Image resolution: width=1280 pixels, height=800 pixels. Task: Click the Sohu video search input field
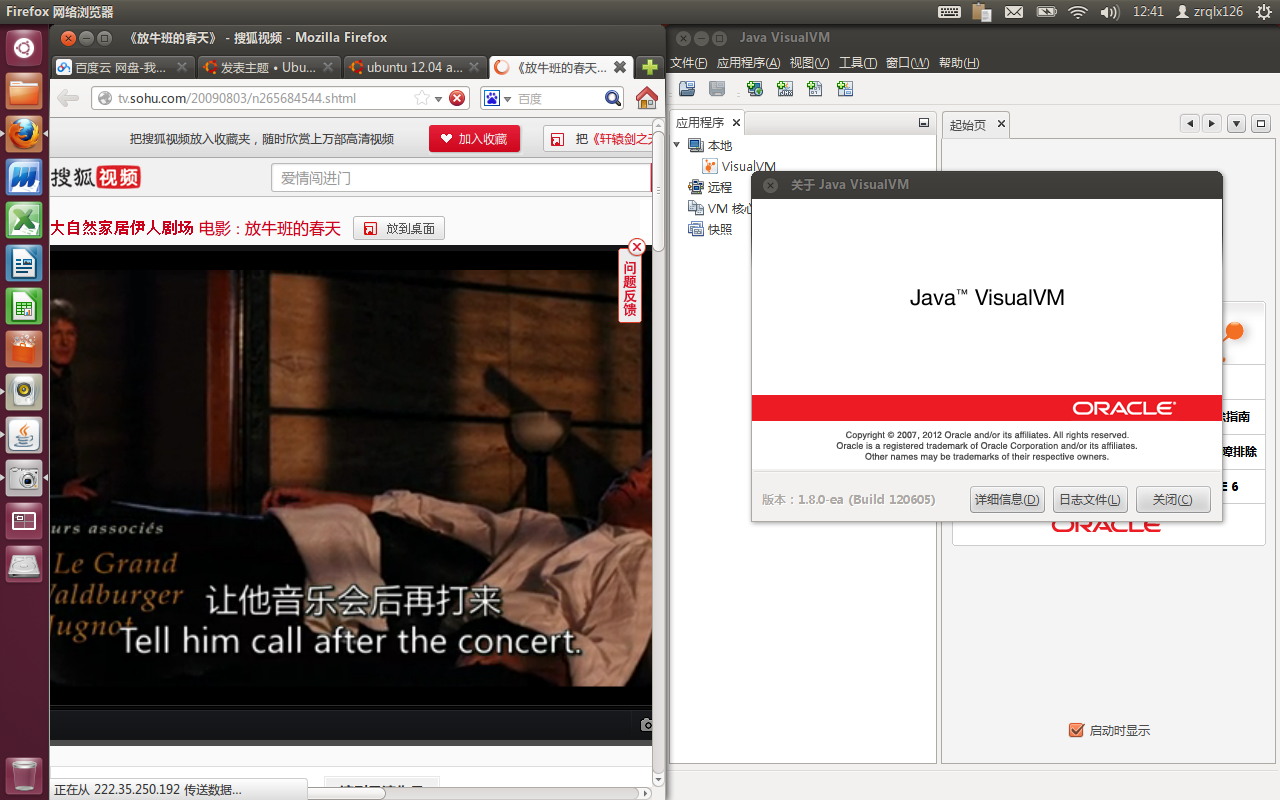click(461, 178)
